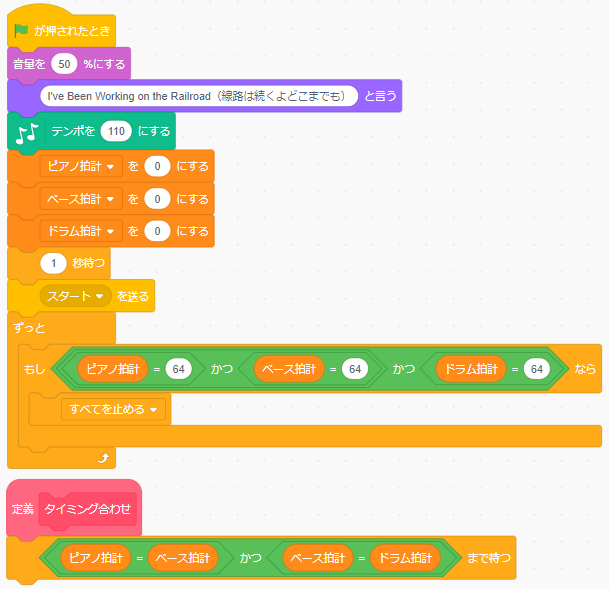The height and width of the screenshot is (589, 609).
Task: Click ドラム拍計 variable in the if condition
Action: coord(471,369)
